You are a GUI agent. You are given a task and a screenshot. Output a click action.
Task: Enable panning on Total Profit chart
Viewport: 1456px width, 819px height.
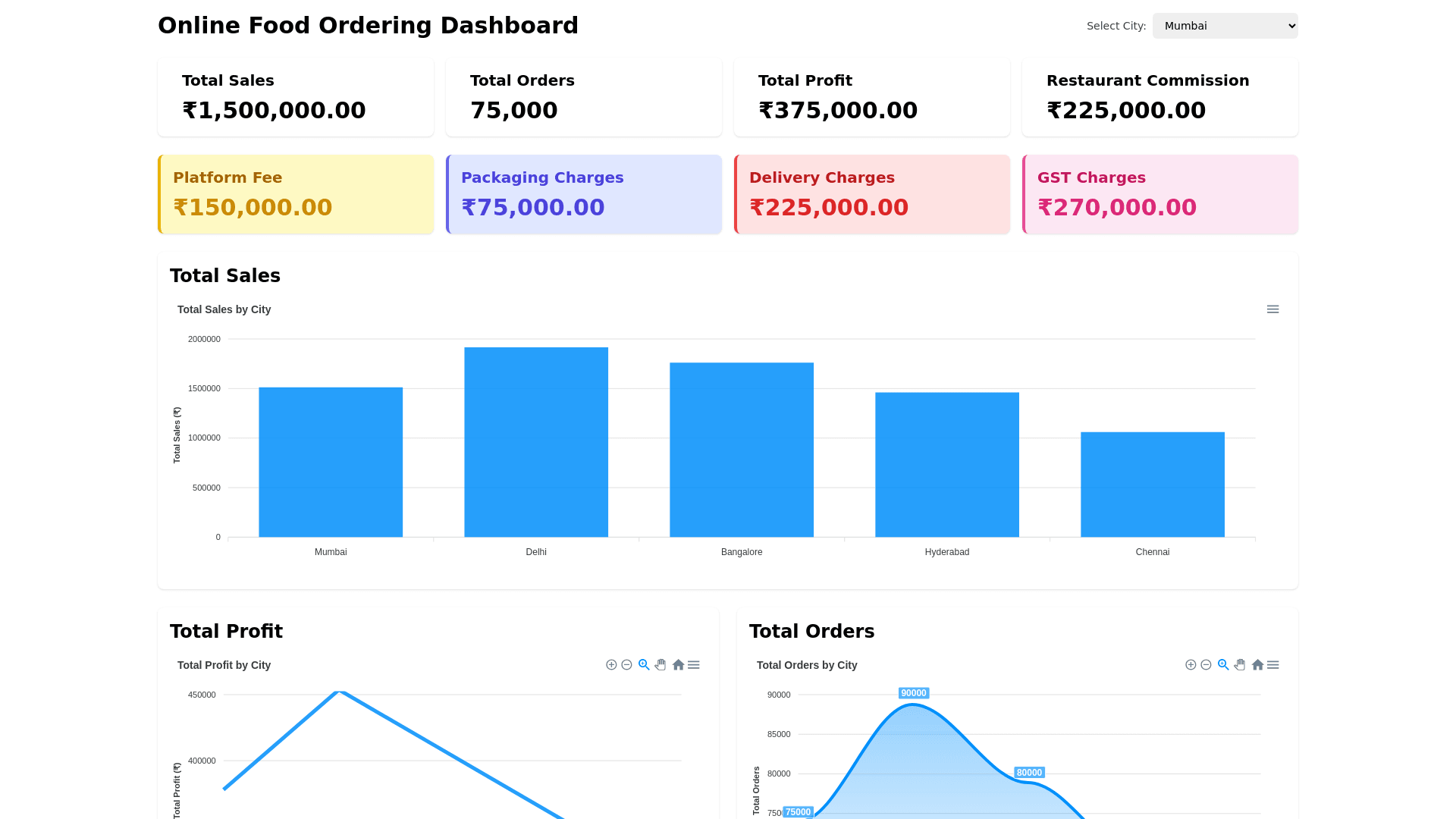[661, 665]
